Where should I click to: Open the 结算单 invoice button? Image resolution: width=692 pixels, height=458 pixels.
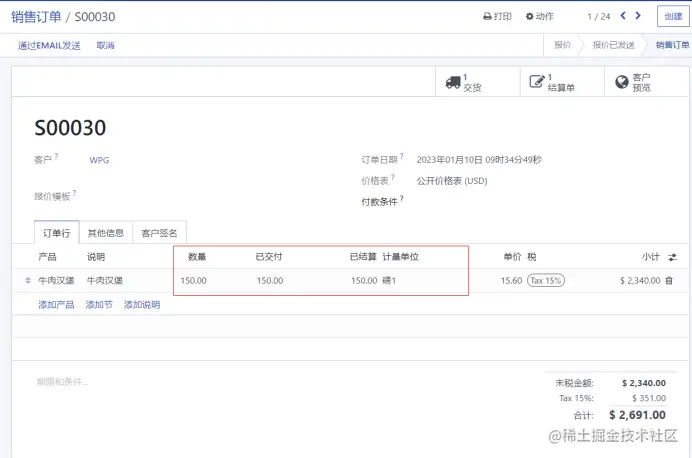click(x=562, y=82)
